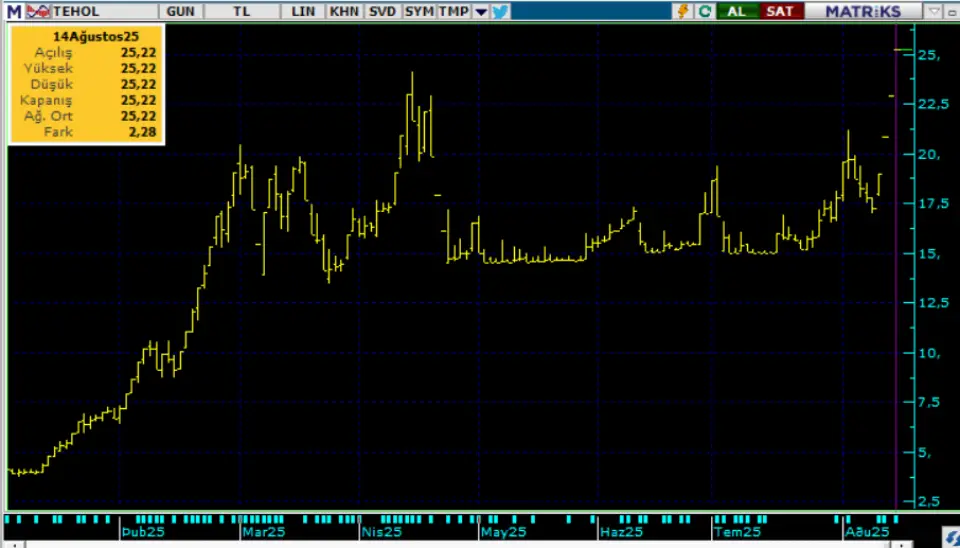Click the small chart icon beside TEHOL
Viewport: 960px width, 548px height.
click(x=38, y=11)
